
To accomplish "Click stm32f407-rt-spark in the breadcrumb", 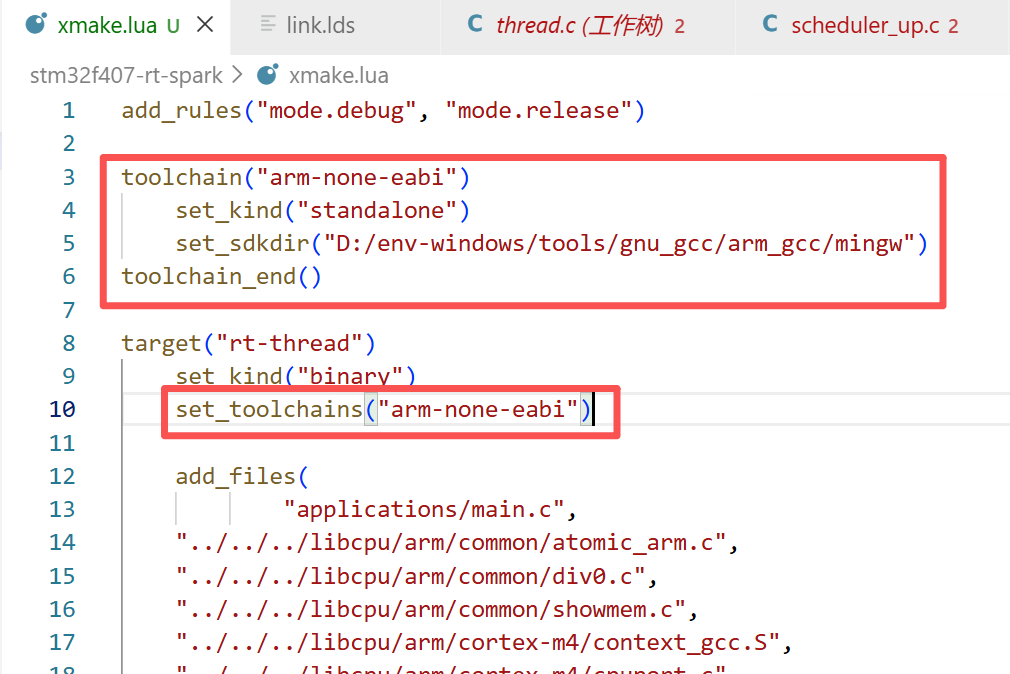I will point(126,76).
